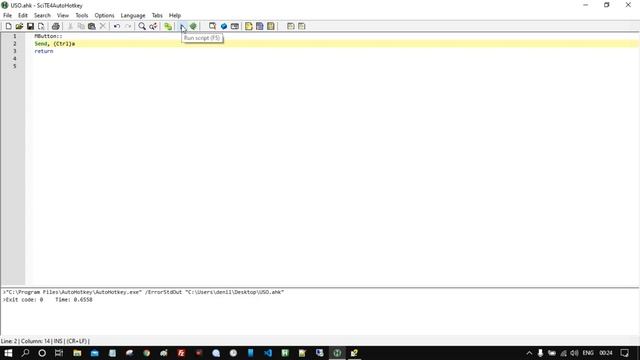Run the script with the play icon
The height and width of the screenshot is (360, 640).
click(182, 27)
